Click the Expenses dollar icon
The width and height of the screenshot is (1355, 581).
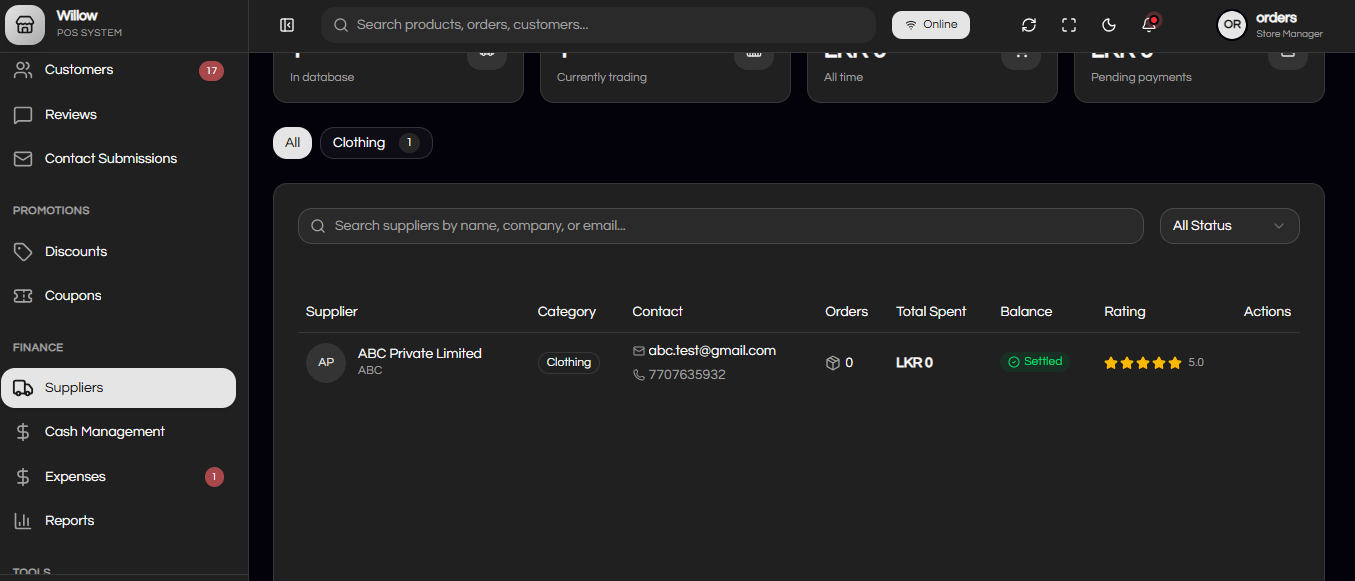tap(23, 477)
